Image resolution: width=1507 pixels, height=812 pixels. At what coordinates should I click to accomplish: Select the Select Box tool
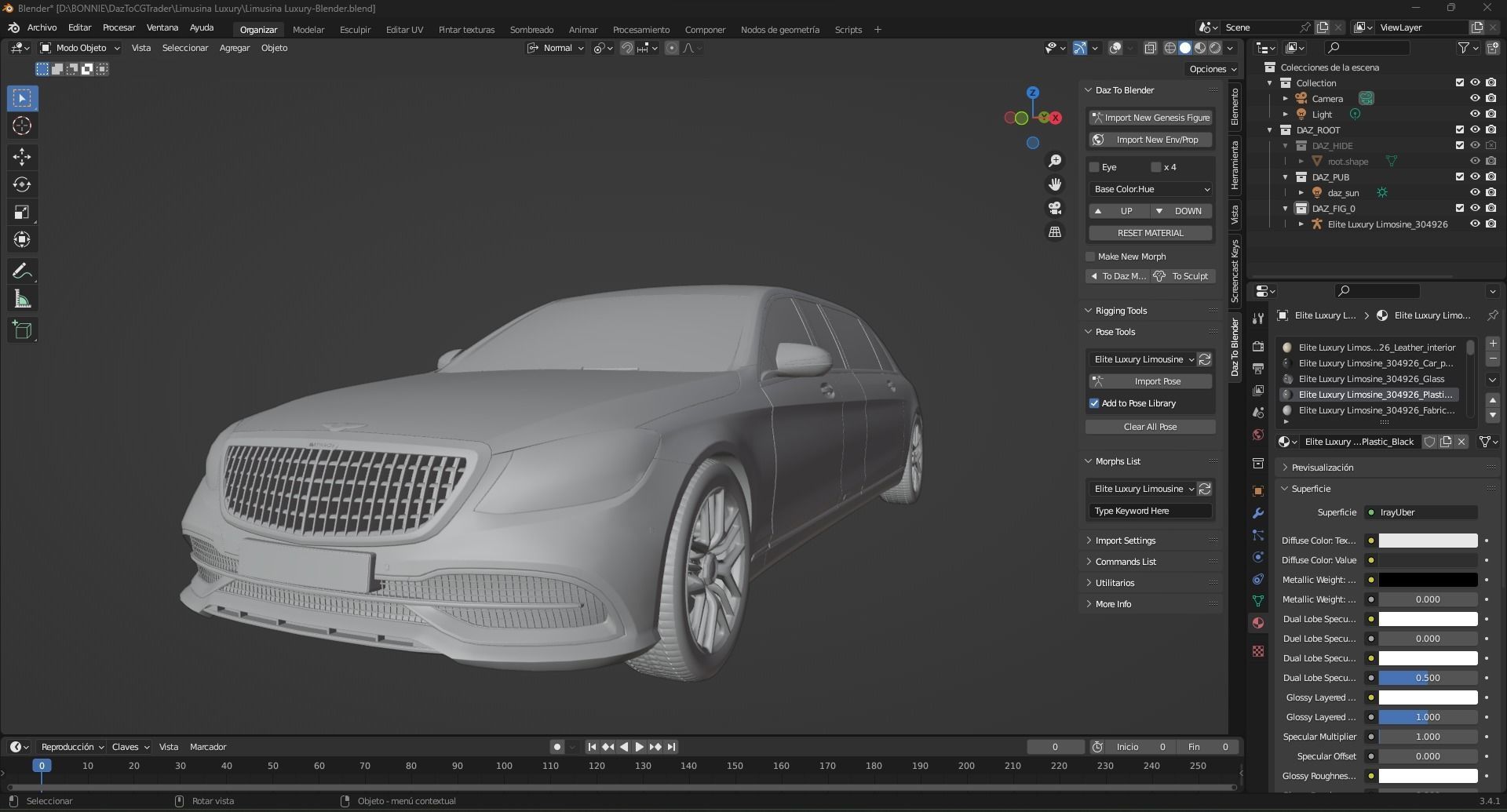tap(22, 99)
